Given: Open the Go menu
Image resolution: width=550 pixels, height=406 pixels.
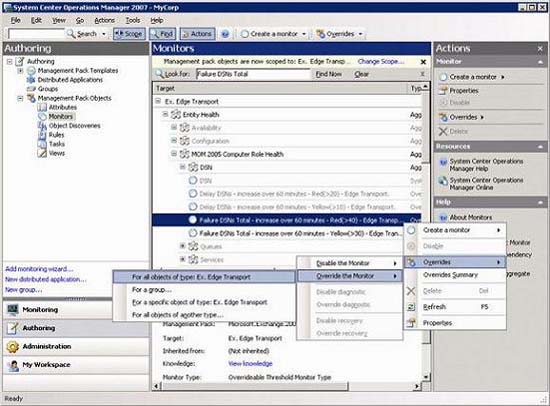Looking at the screenshot, I should (x=80, y=20).
